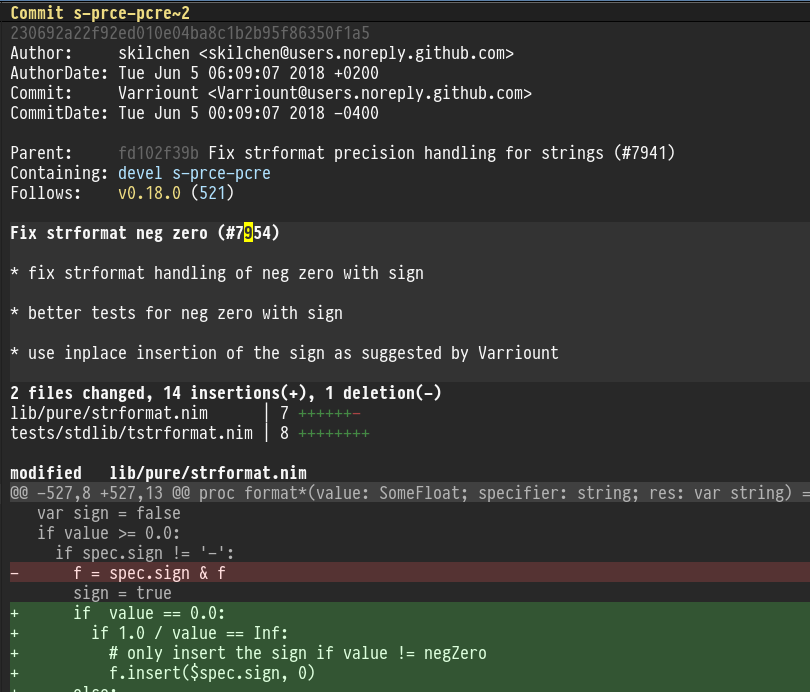Toggle the @@ -527,8 +527,13 hunk header

(410, 493)
